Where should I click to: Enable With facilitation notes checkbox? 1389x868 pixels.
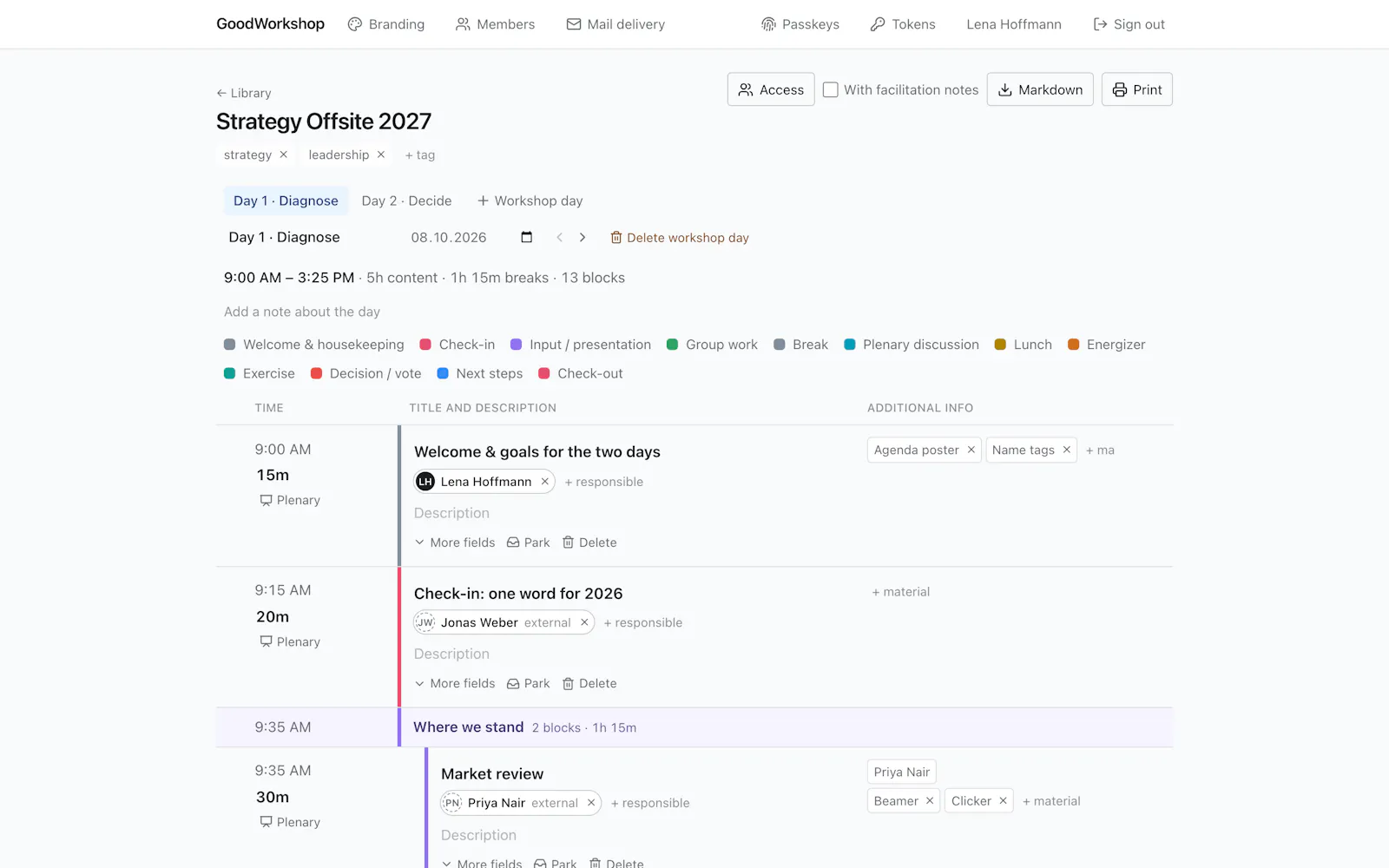(831, 89)
